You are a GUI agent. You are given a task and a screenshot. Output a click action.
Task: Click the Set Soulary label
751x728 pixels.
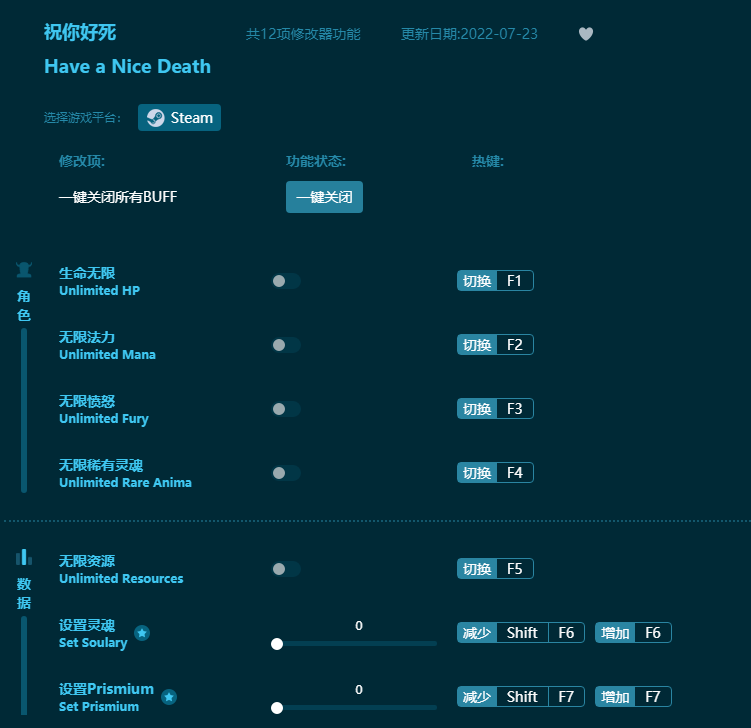click(x=93, y=643)
